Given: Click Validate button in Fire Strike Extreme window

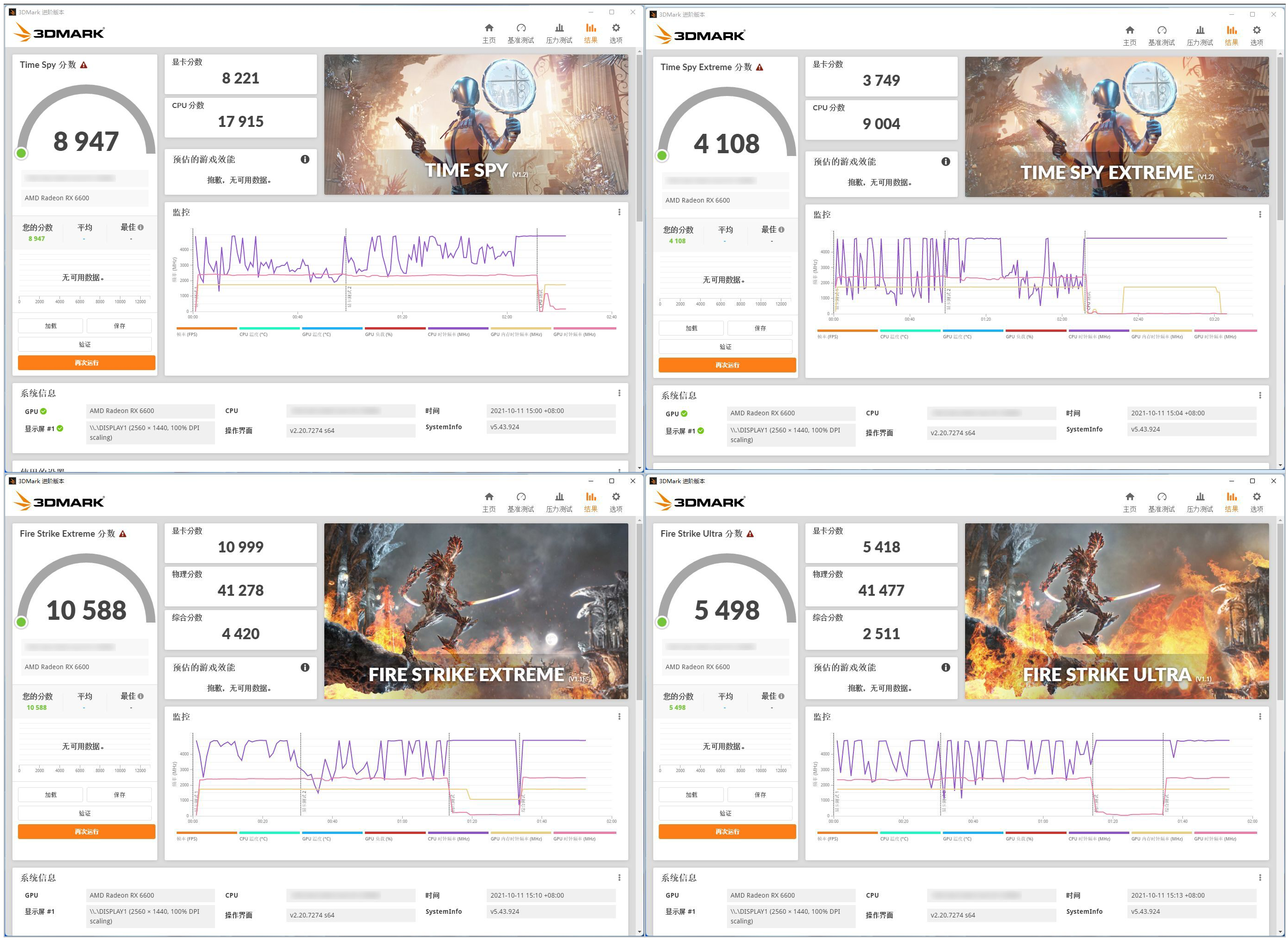Looking at the screenshot, I should pyautogui.click(x=85, y=814).
